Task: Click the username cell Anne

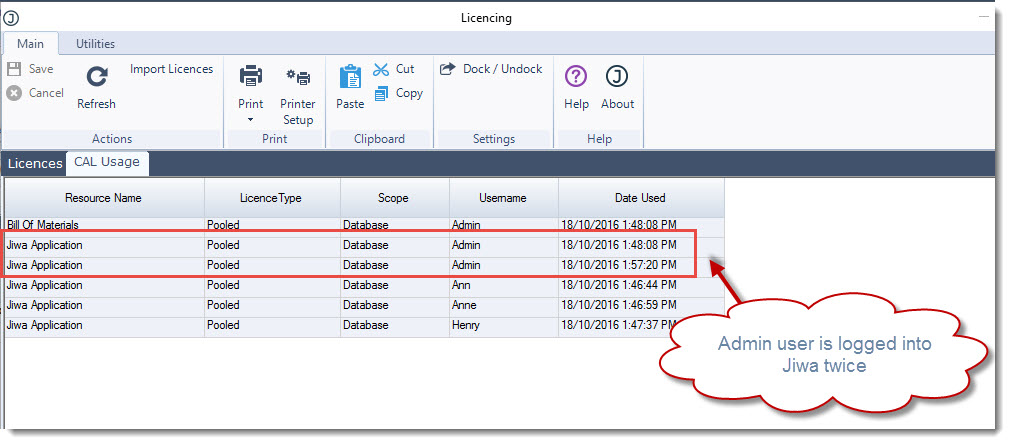Action: tap(504, 305)
